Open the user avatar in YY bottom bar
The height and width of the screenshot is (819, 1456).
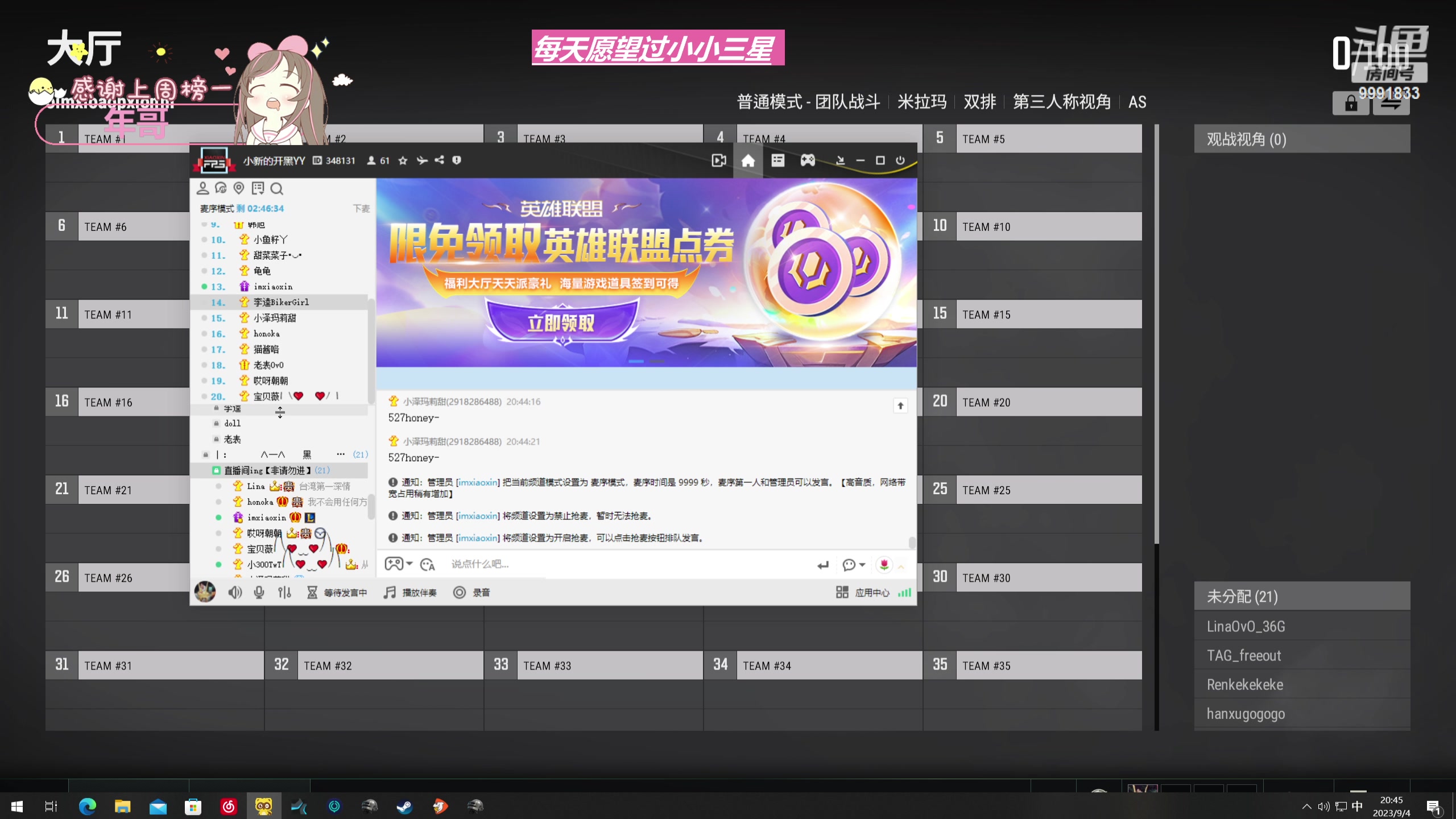(205, 592)
